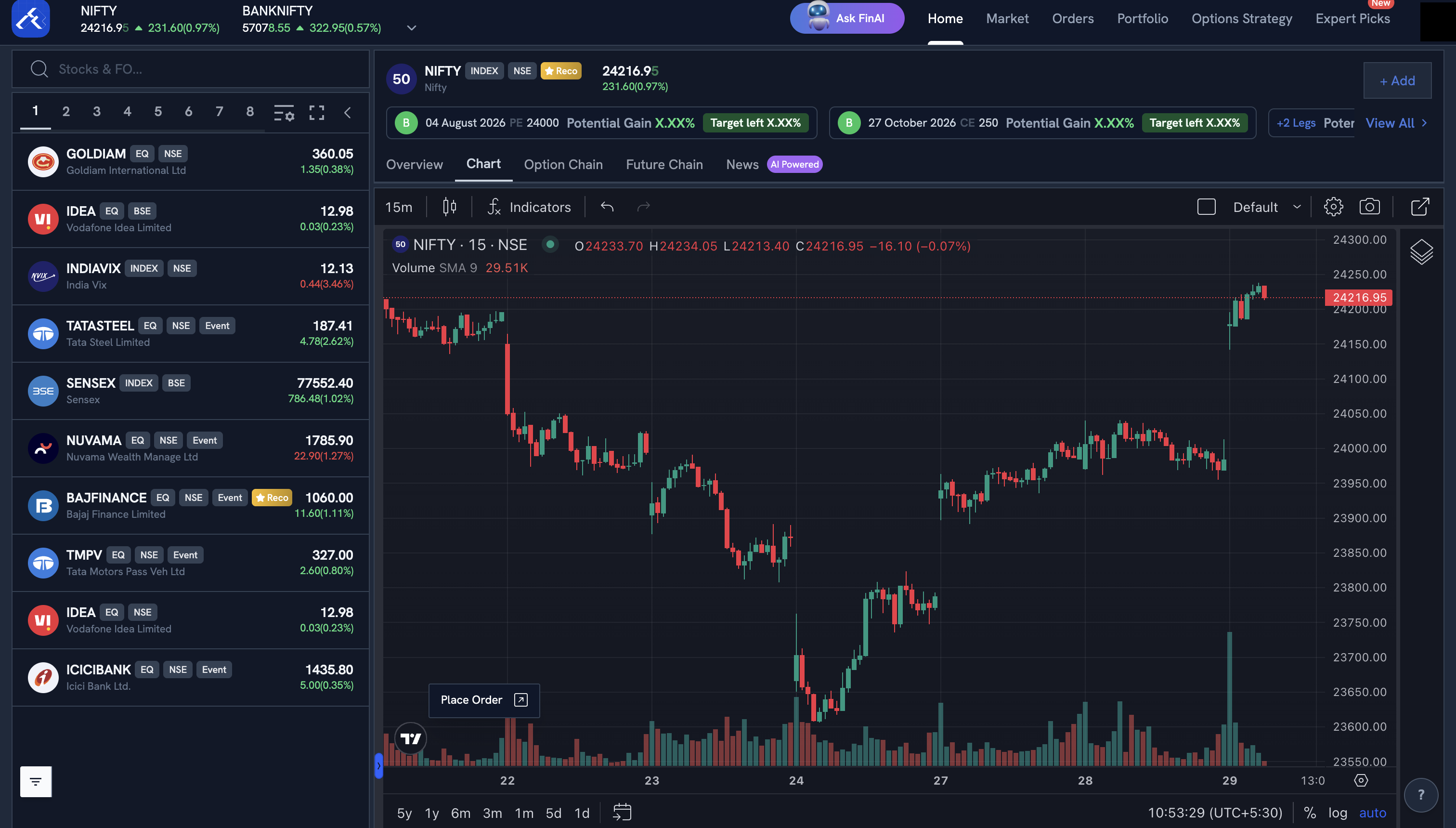The height and width of the screenshot is (828, 1456).
Task: Click the app logo in top-left corner
Action: click(x=31, y=18)
